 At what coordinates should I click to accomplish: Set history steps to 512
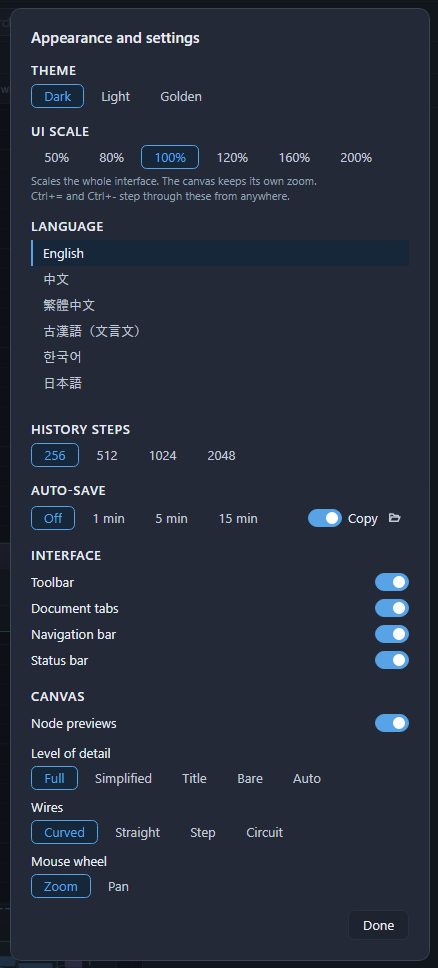107,456
